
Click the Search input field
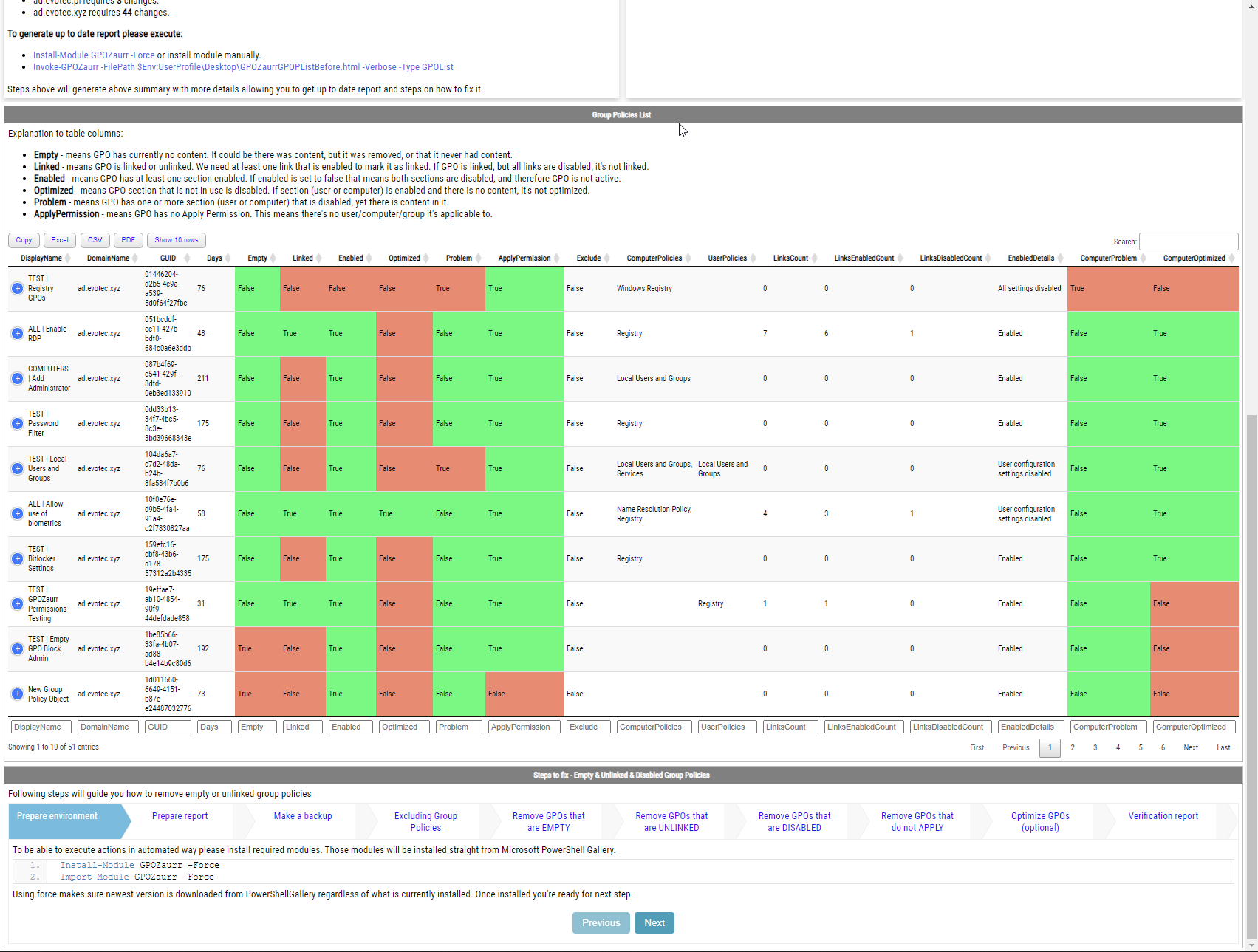click(1188, 242)
